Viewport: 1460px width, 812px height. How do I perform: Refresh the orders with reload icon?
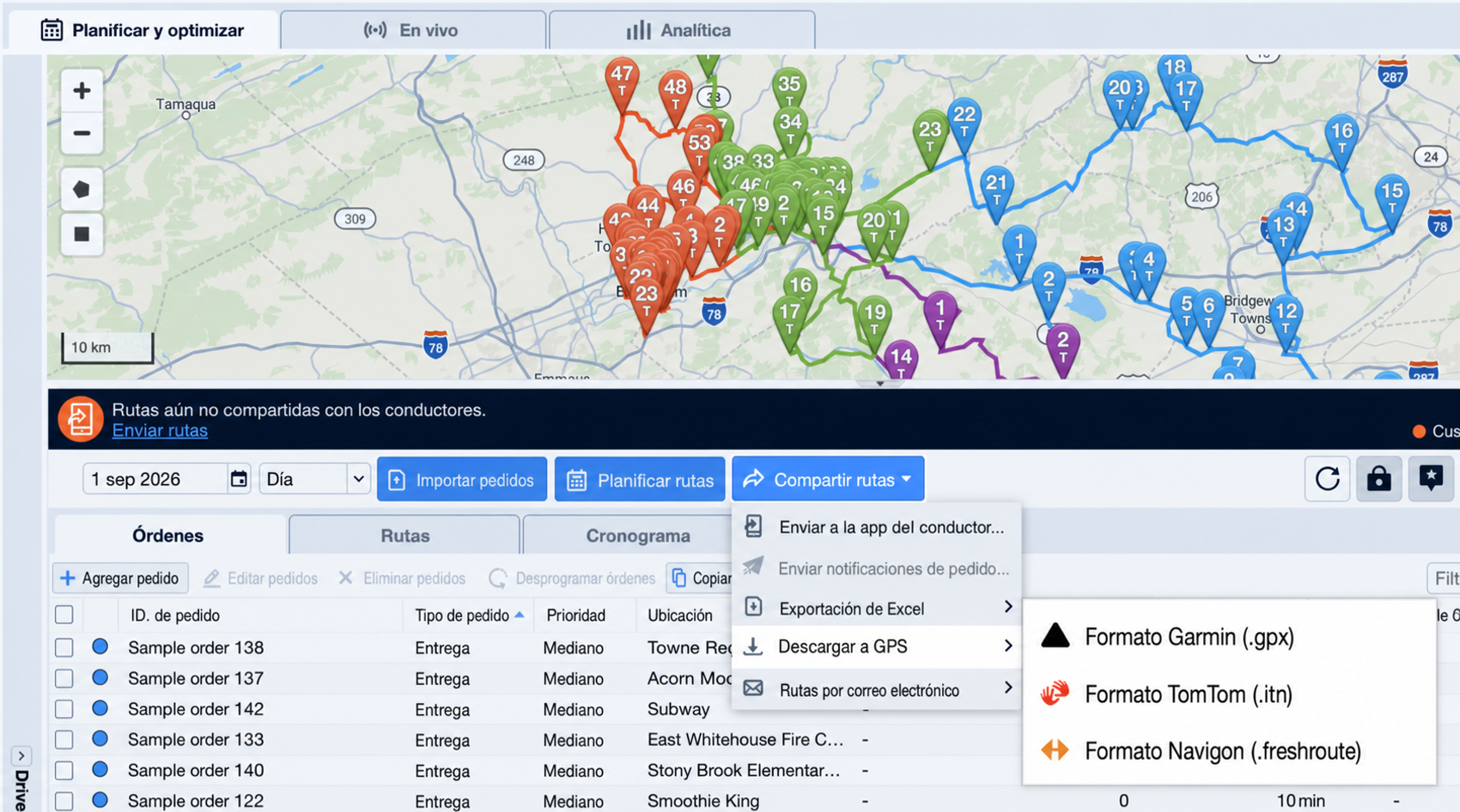click(1327, 479)
